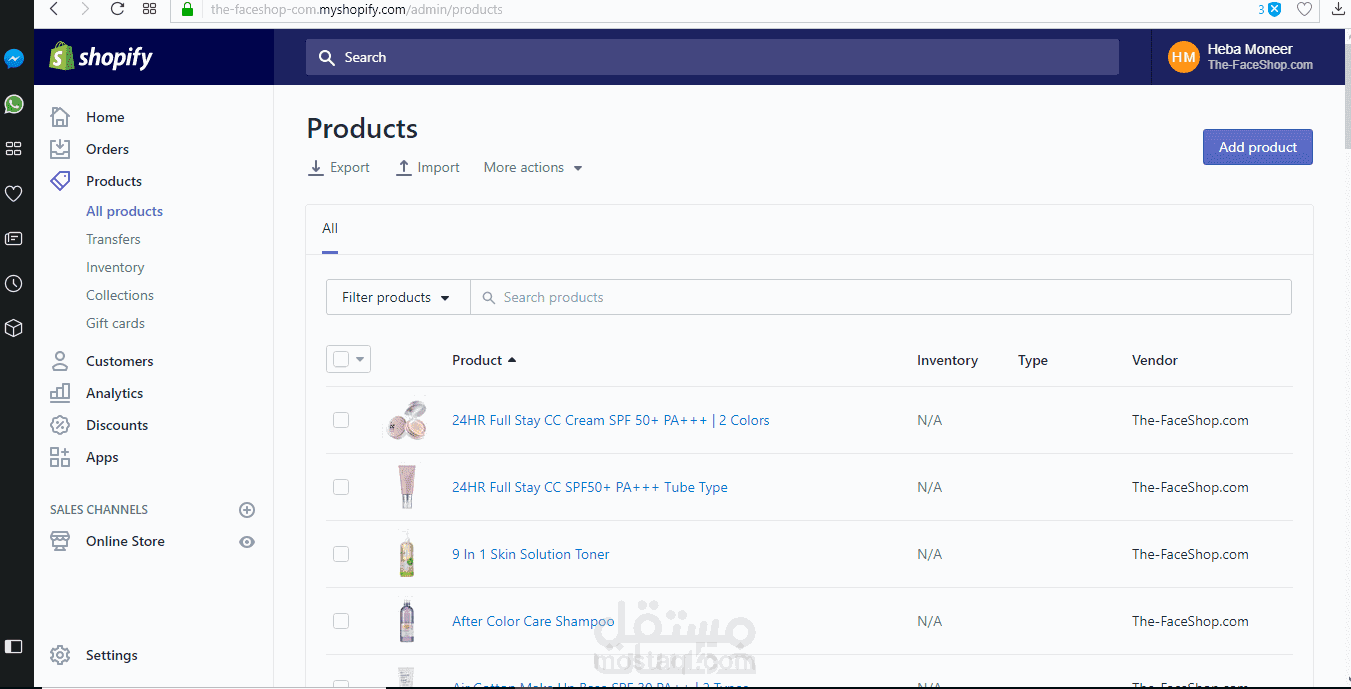Click the Apps grid icon

pyautogui.click(x=60, y=457)
